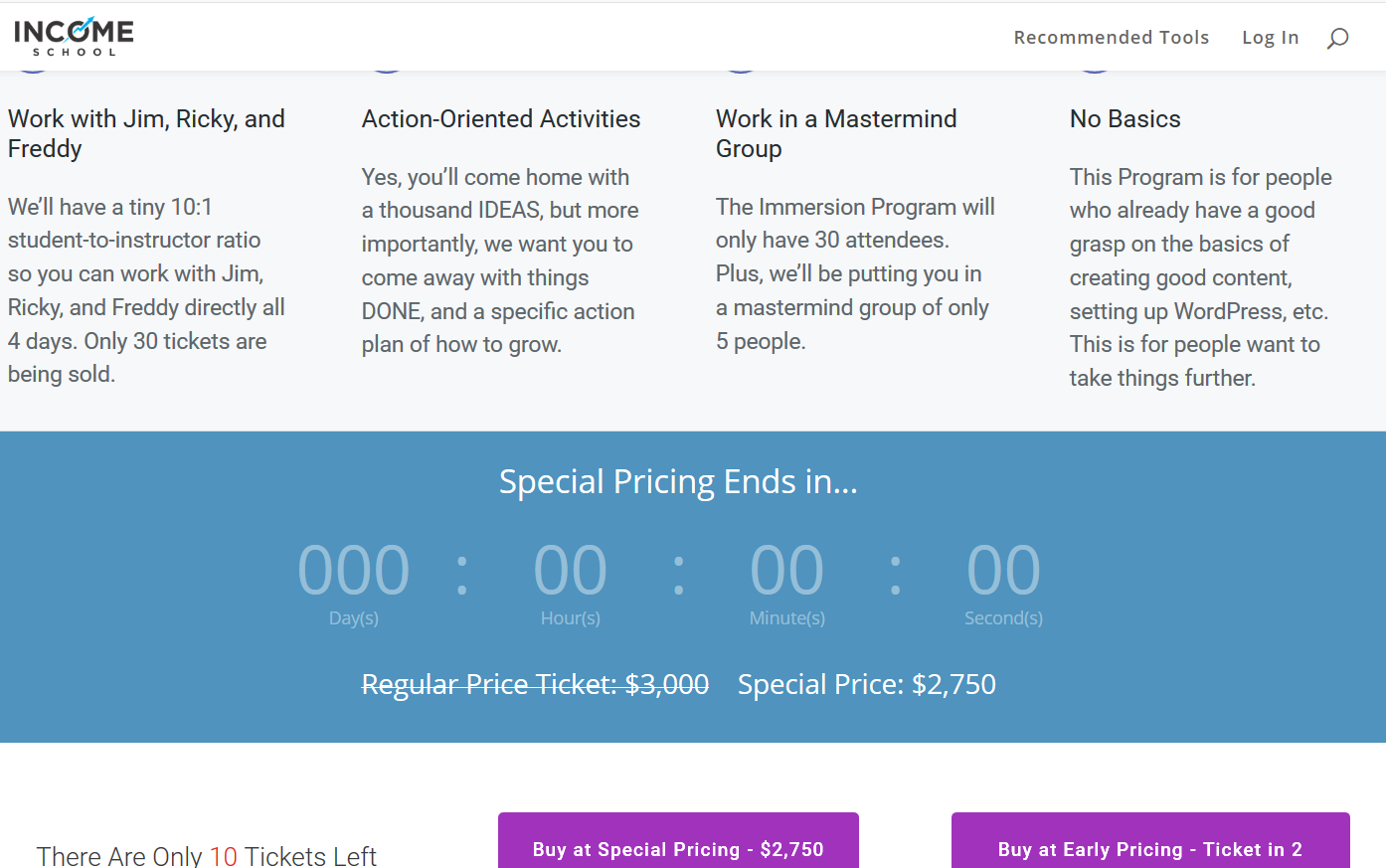Screen dimensions: 1386x868
Task: Click the Minutes countdown number
Action: [787, 570]
